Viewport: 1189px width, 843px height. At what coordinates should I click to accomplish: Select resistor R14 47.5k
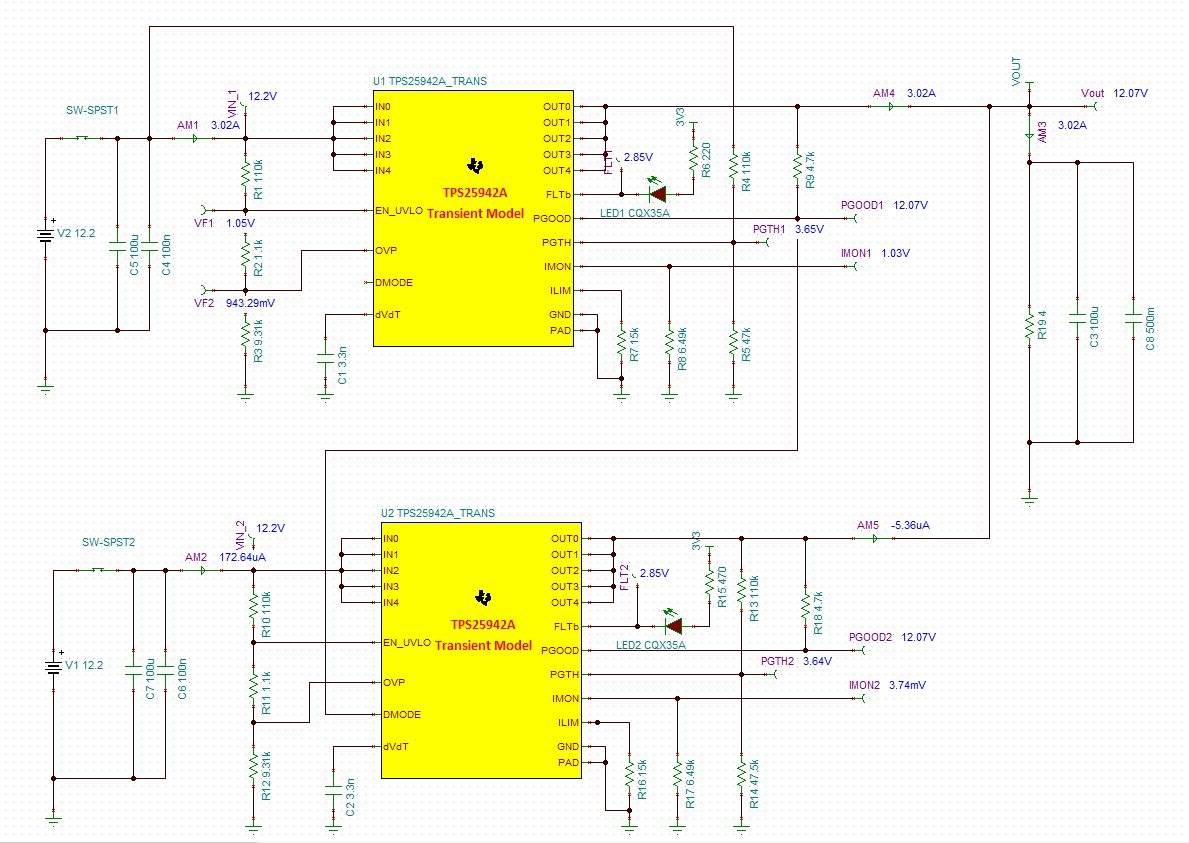[x=742, y=776]
